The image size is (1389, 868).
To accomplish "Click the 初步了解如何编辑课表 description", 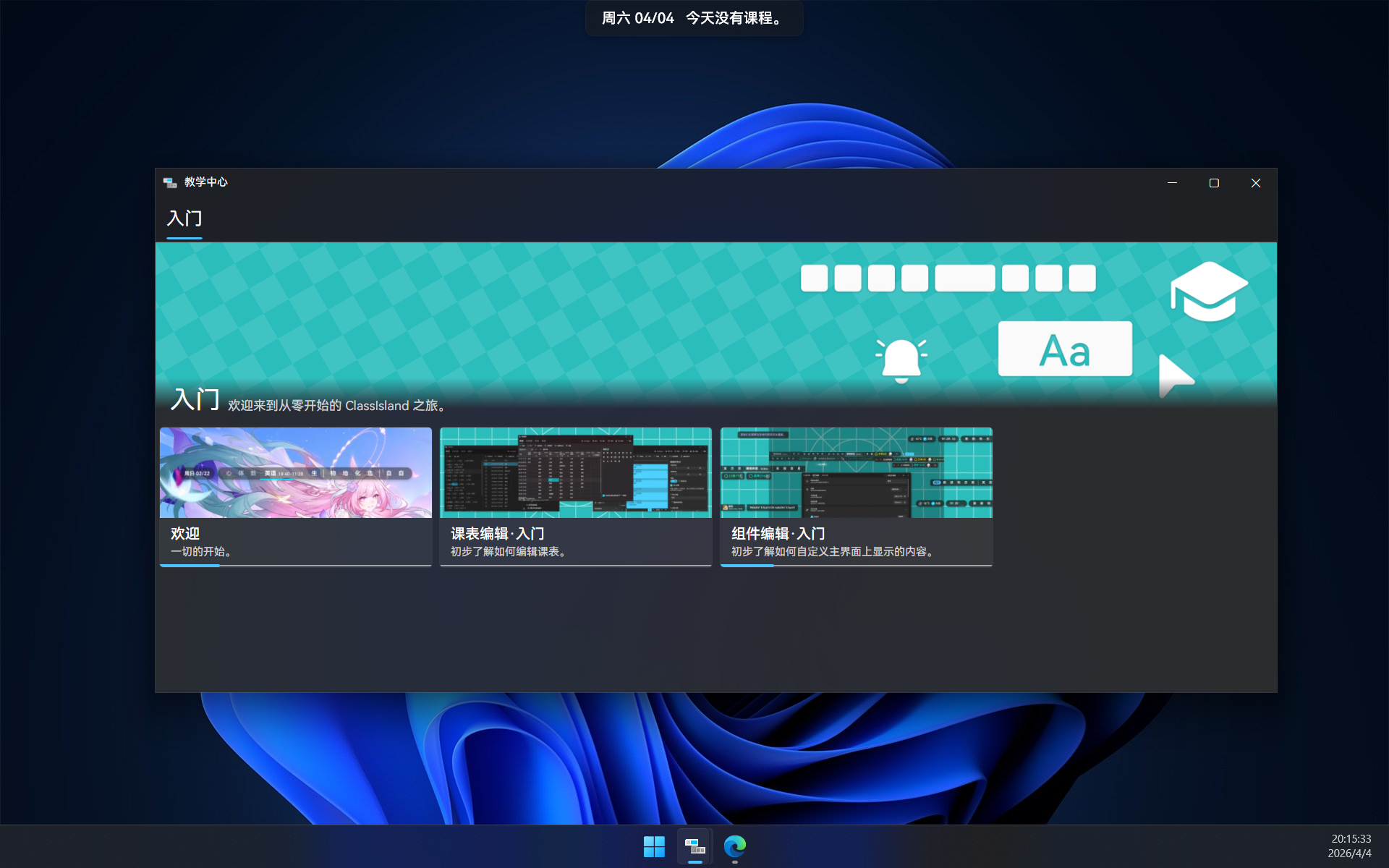I will coord(508,552).
